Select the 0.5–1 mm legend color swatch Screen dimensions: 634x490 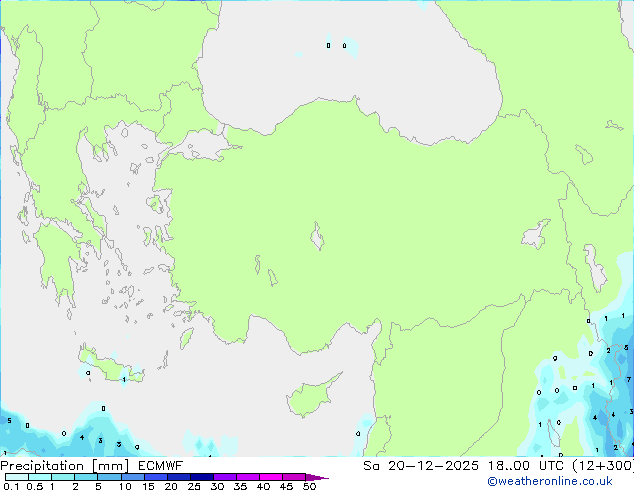tap(40, 477)
